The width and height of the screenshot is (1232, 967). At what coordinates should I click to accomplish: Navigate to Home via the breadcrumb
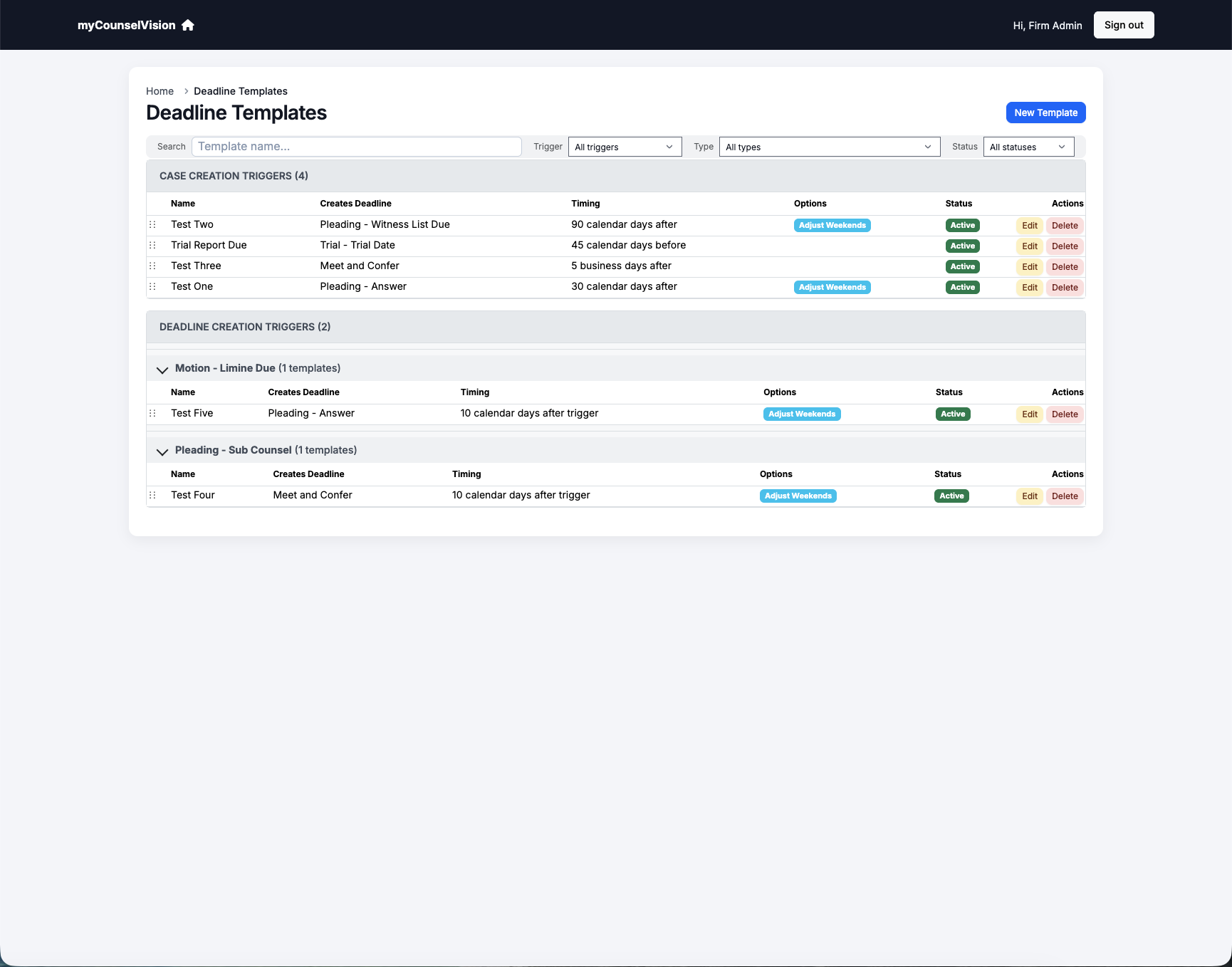[x=160, y=91]
